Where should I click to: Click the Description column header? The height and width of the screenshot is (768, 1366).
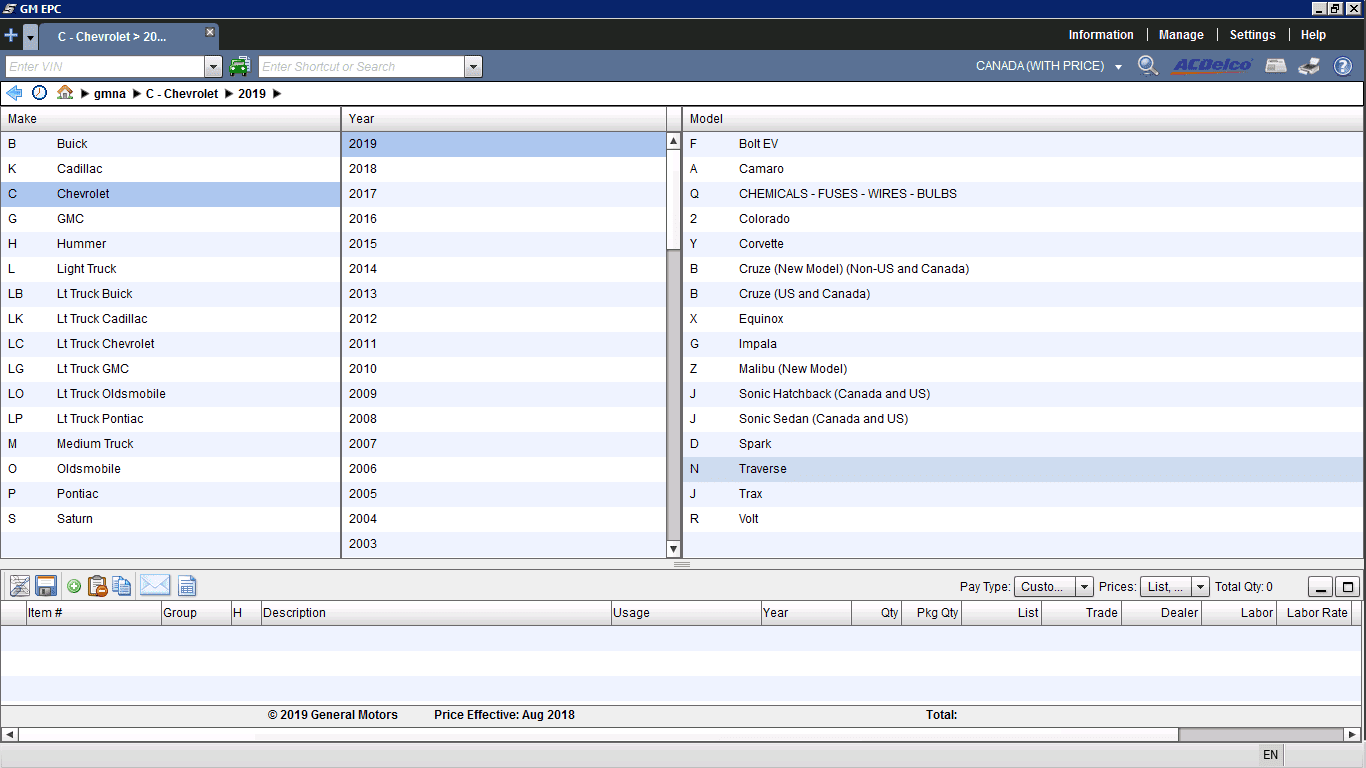436,613
